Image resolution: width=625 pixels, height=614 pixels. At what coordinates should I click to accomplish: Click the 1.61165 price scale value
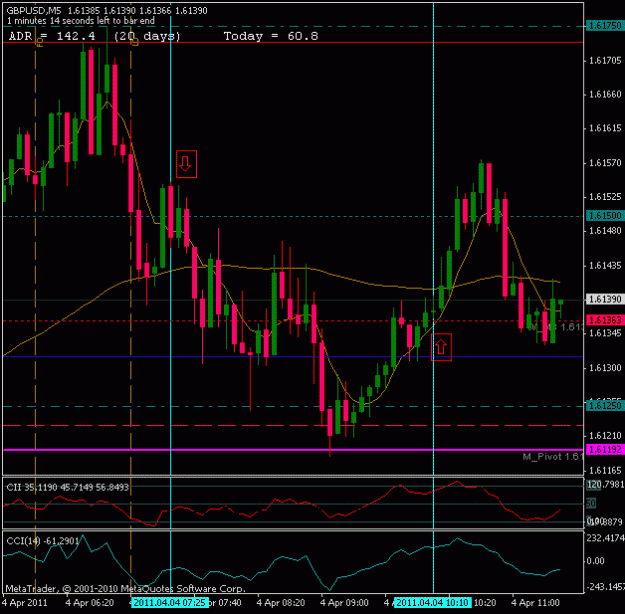pyautogui.click(x=605, y=470)
